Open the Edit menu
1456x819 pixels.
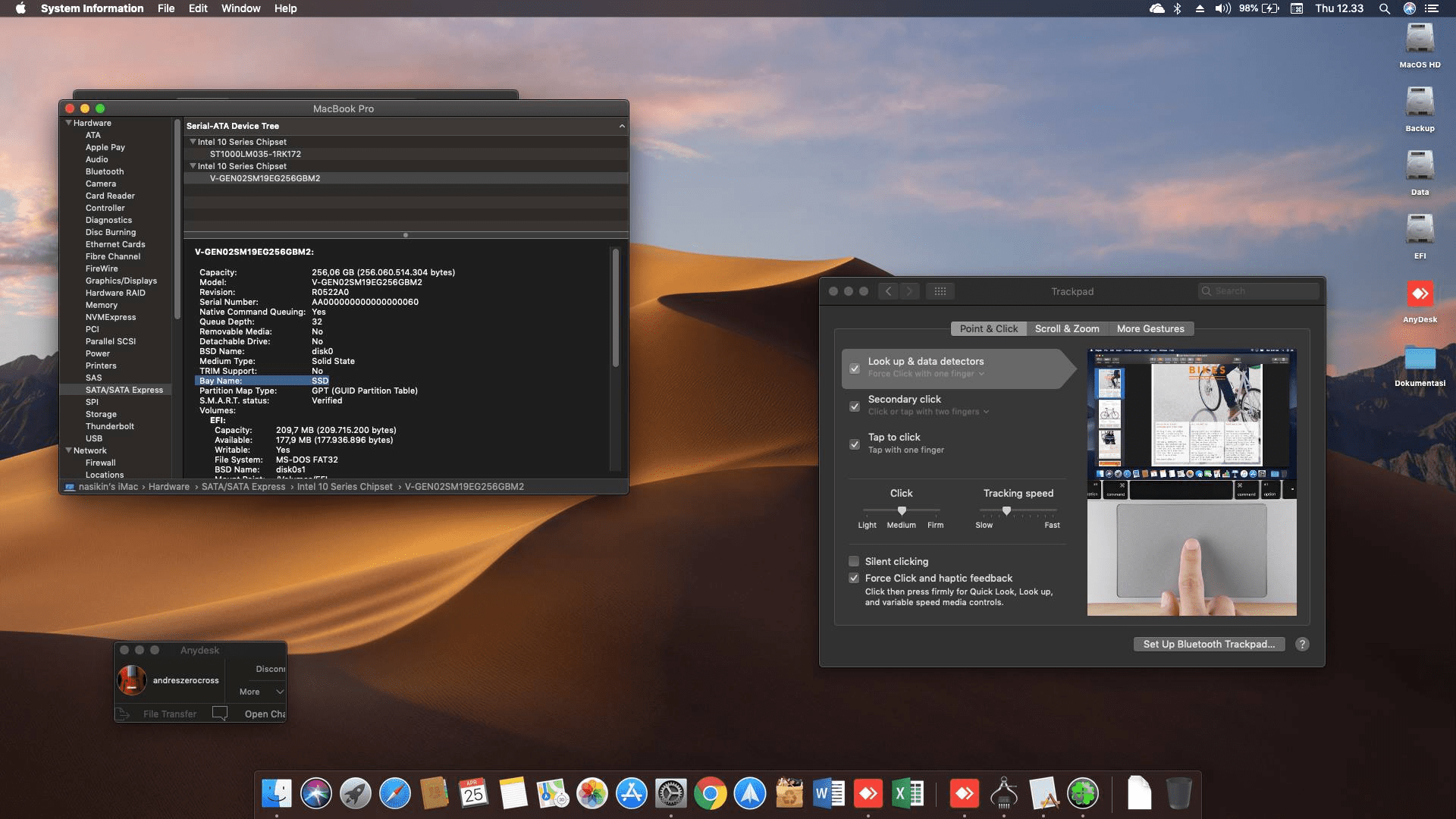click(x=198, y=8)
